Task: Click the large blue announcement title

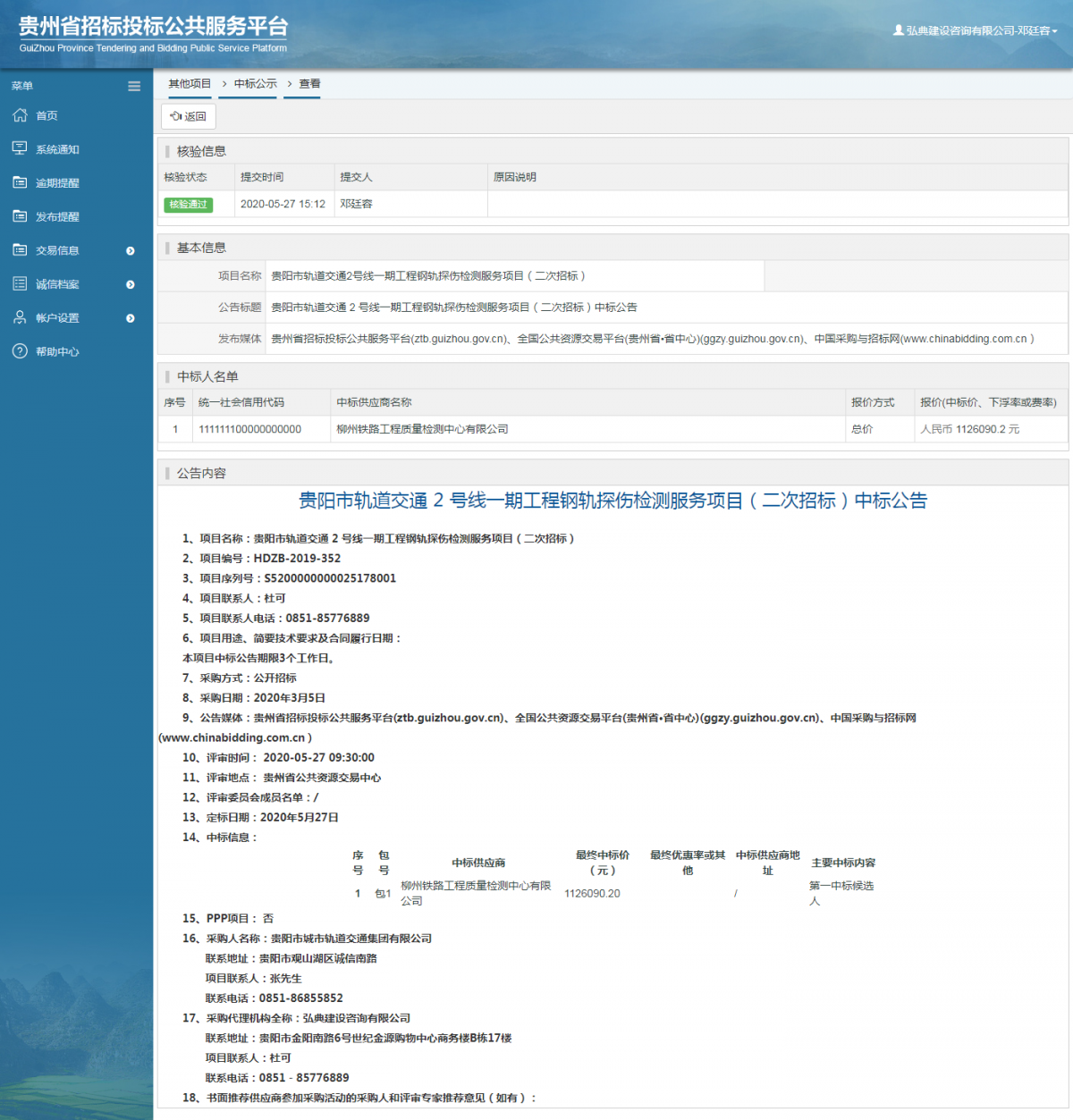Action: click(x=613, y=501)
